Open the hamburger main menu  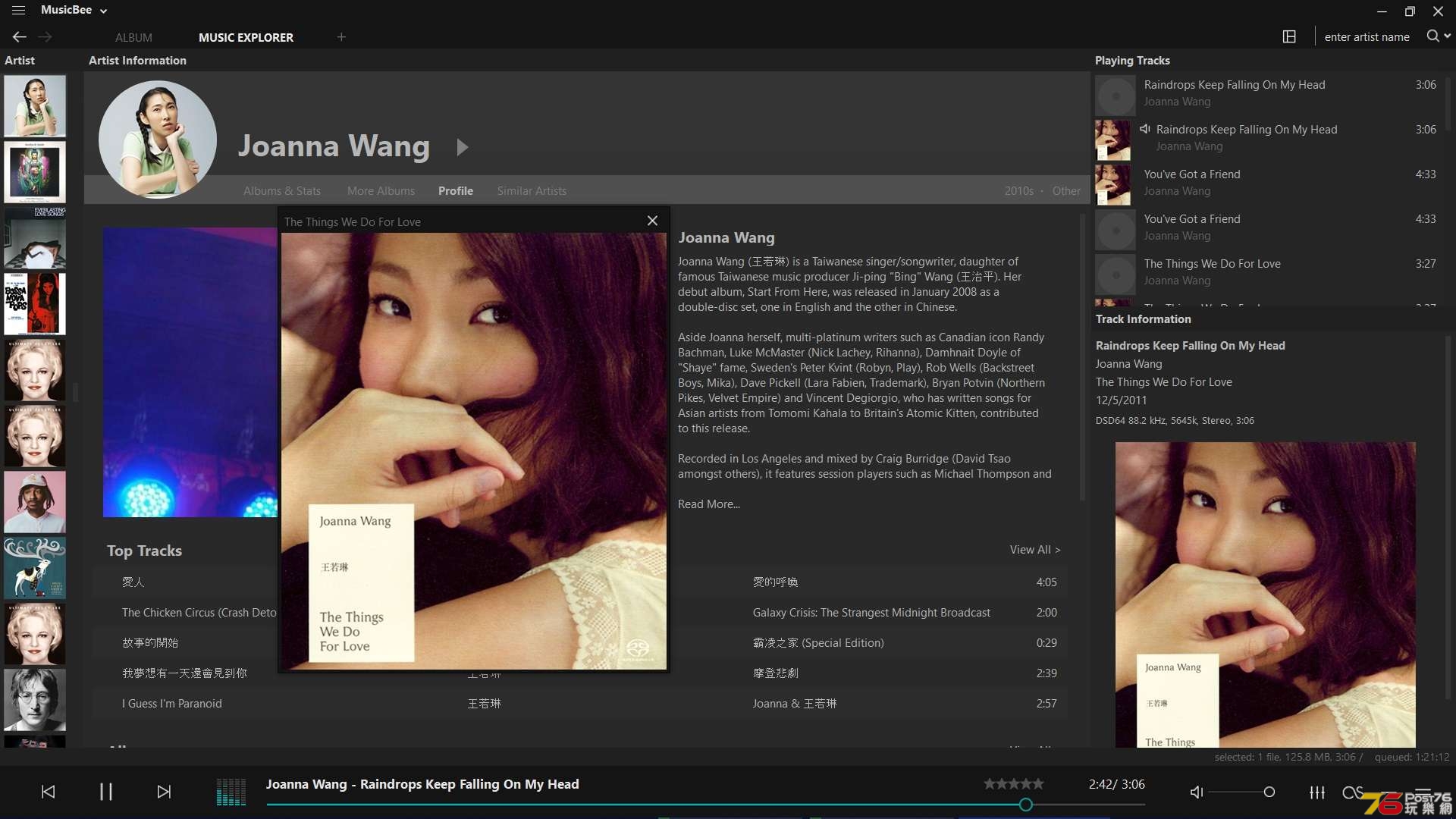[x=18, y=11]
